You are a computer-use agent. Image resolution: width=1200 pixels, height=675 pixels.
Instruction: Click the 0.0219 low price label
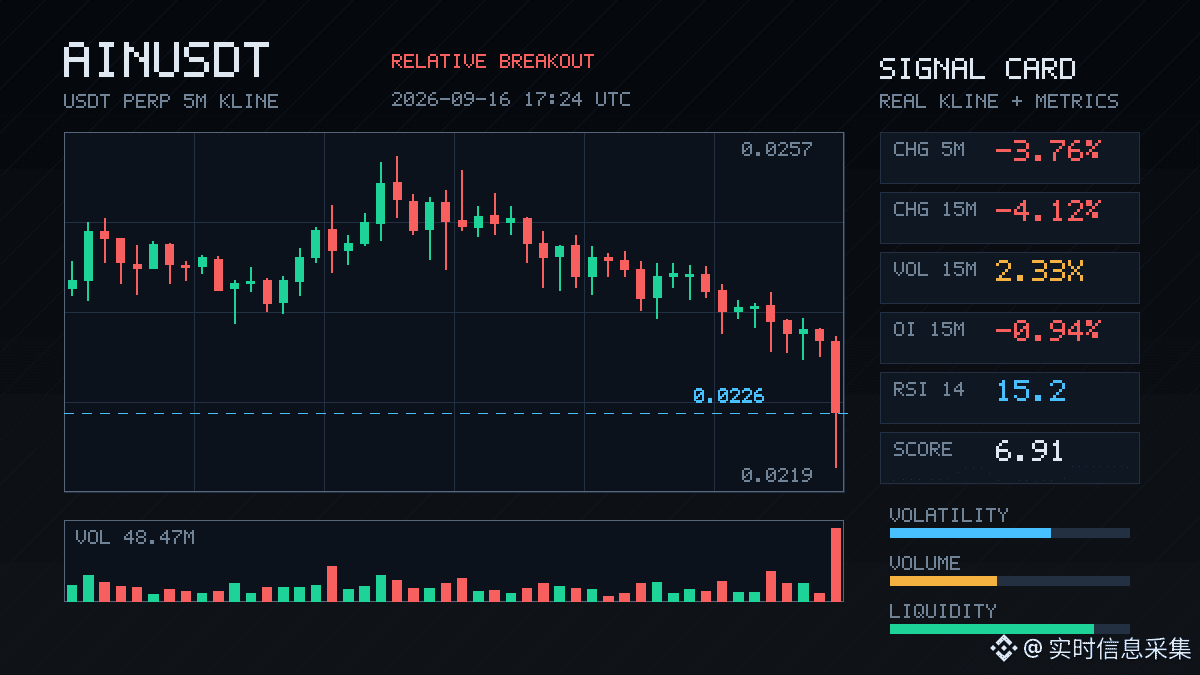pos(776,475)
